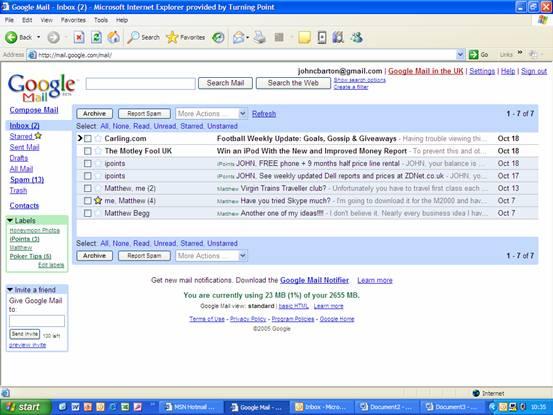This screenshot has width=553, height=415.
Task: Open the Tools menu
Action: click(x=101, y=20)
